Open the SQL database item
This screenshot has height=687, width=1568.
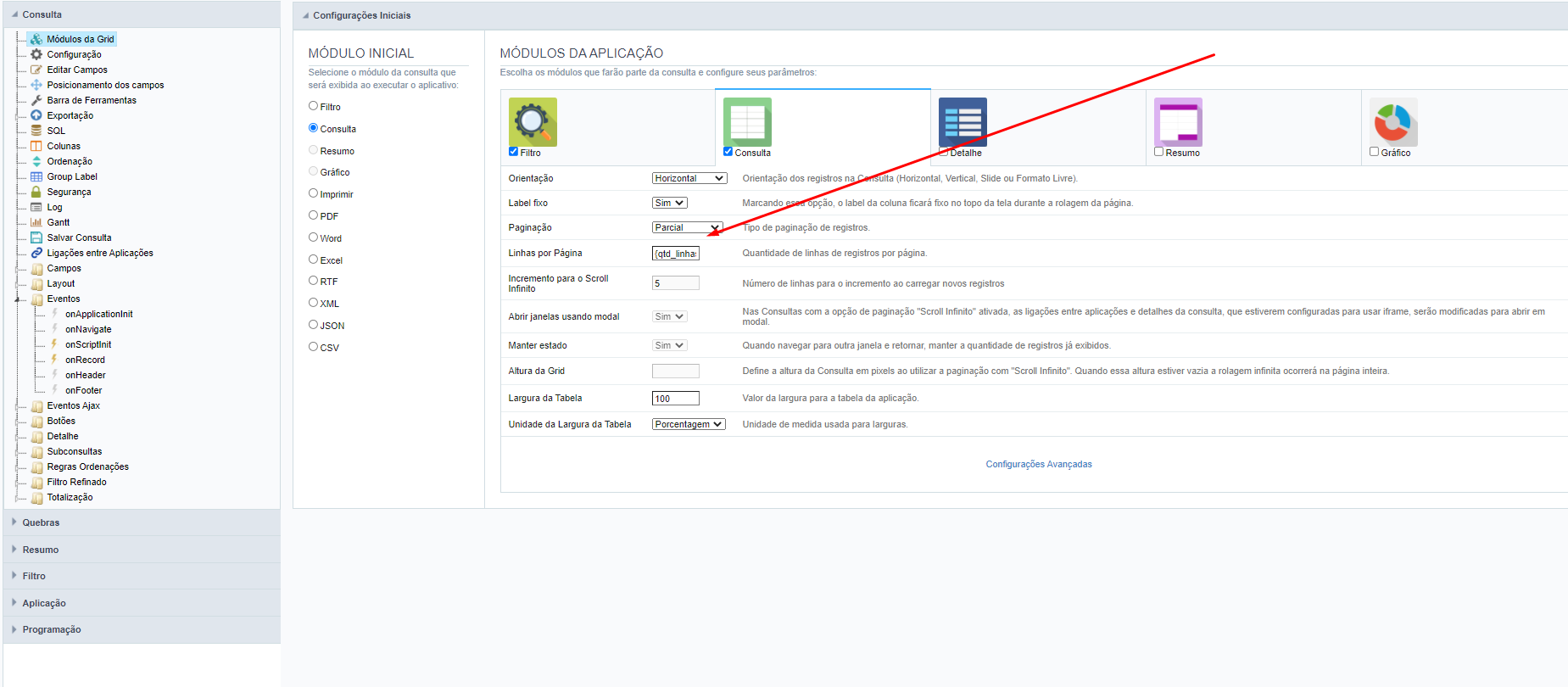tap(56, 131)
